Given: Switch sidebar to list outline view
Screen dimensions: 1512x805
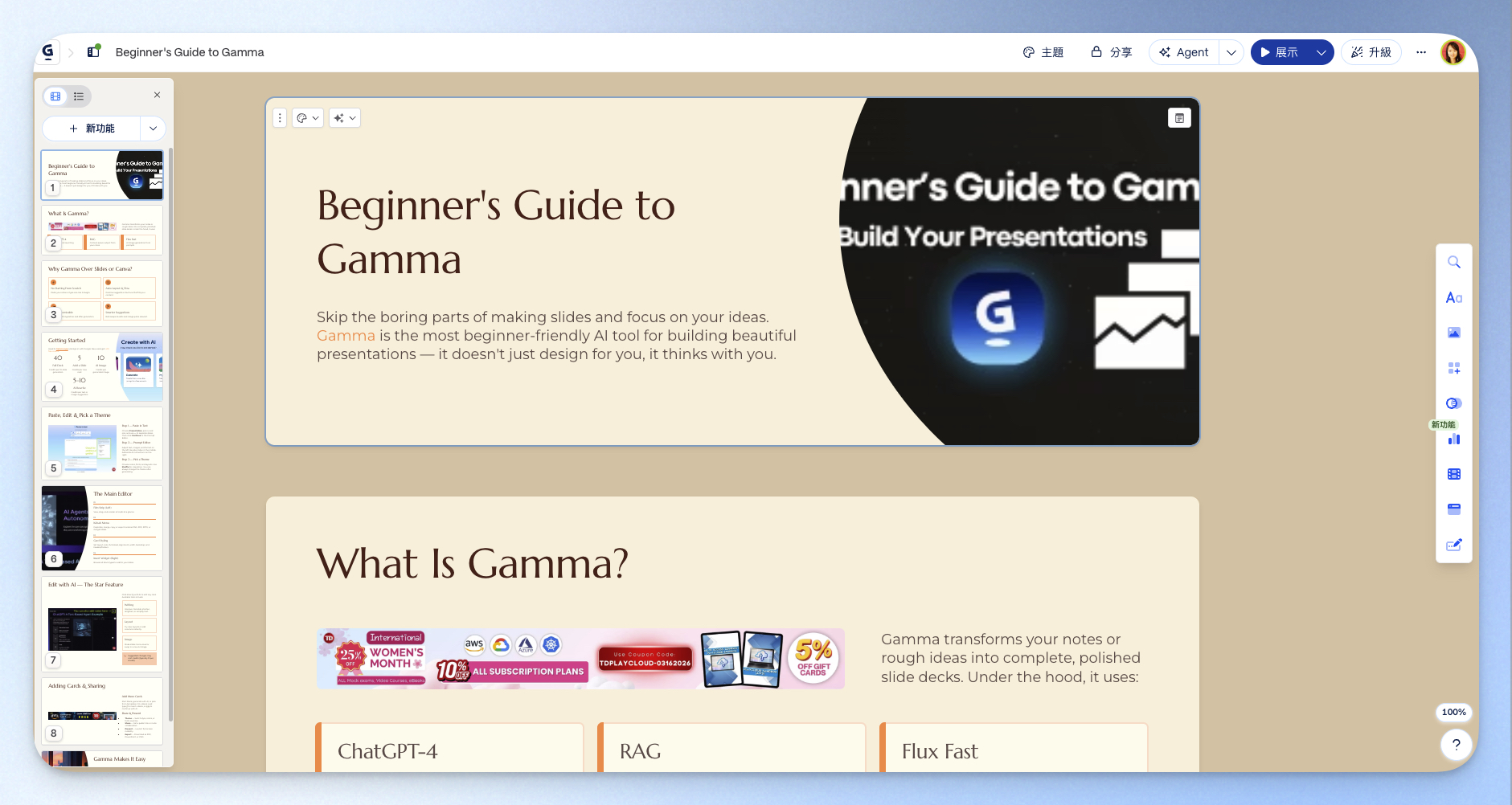Looking at the screenshot, I should (79, 96).
